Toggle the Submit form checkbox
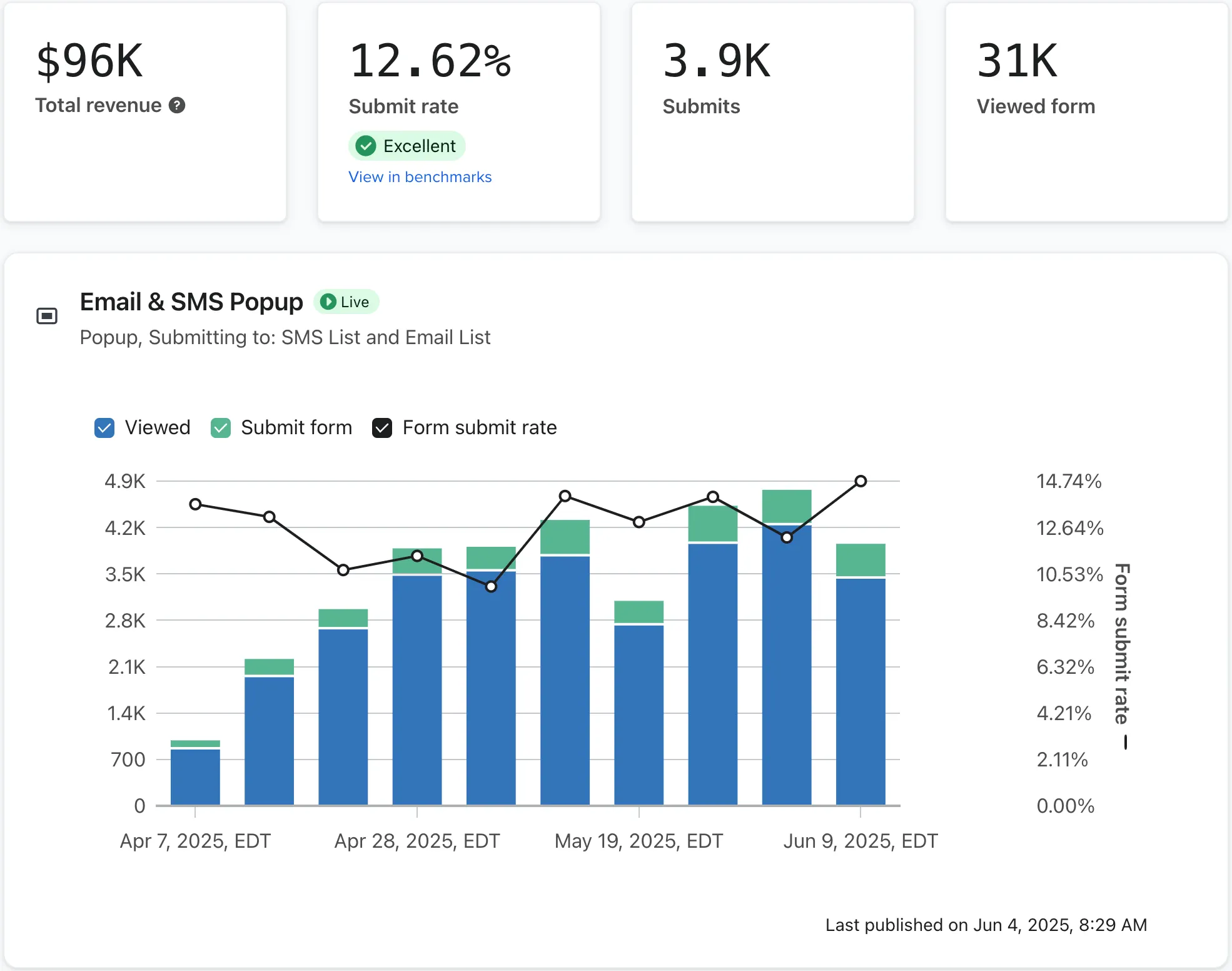 221,428
